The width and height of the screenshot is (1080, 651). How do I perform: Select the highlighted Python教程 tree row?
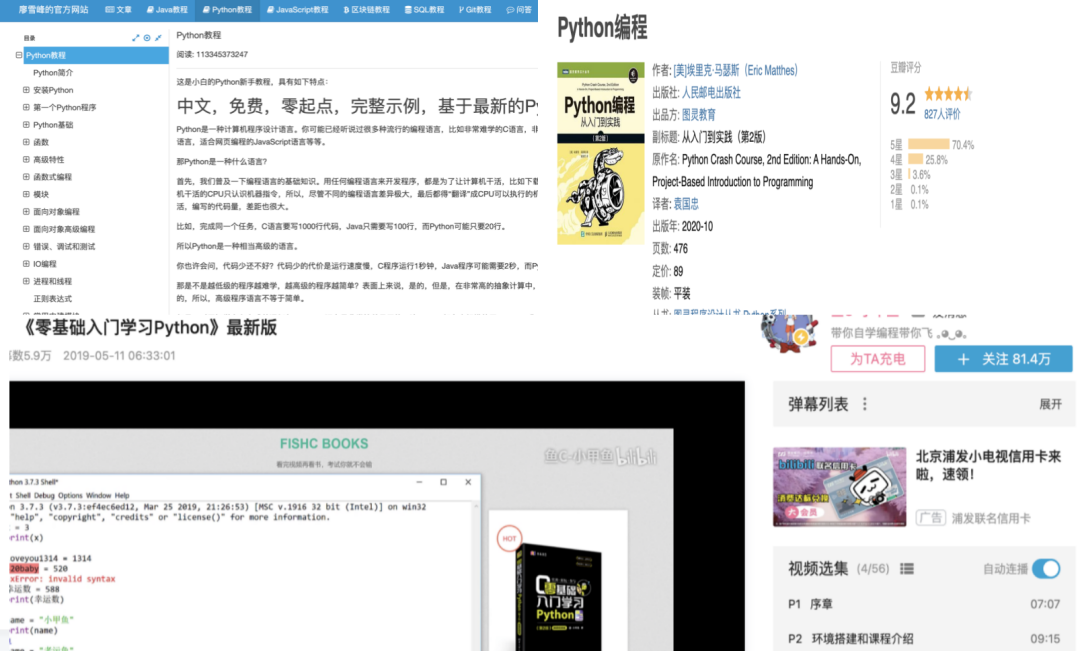[x=96, y=55]
